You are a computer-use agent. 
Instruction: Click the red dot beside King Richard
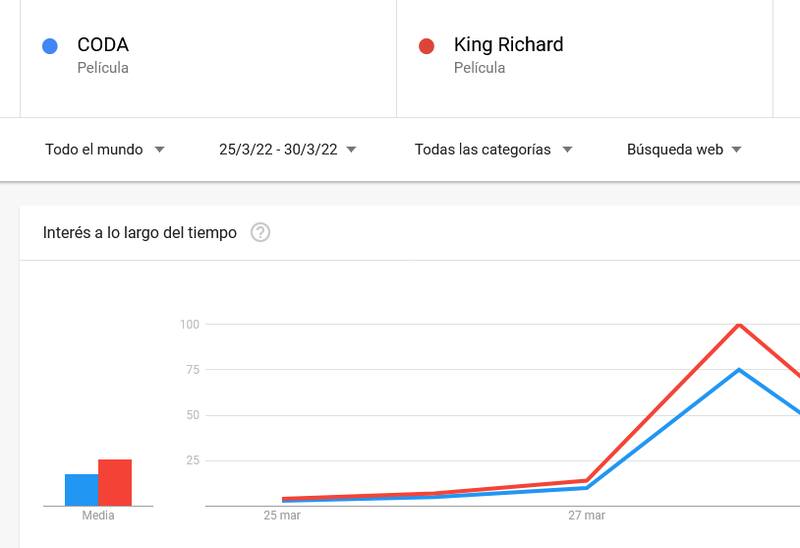click(x=427, y=46)
